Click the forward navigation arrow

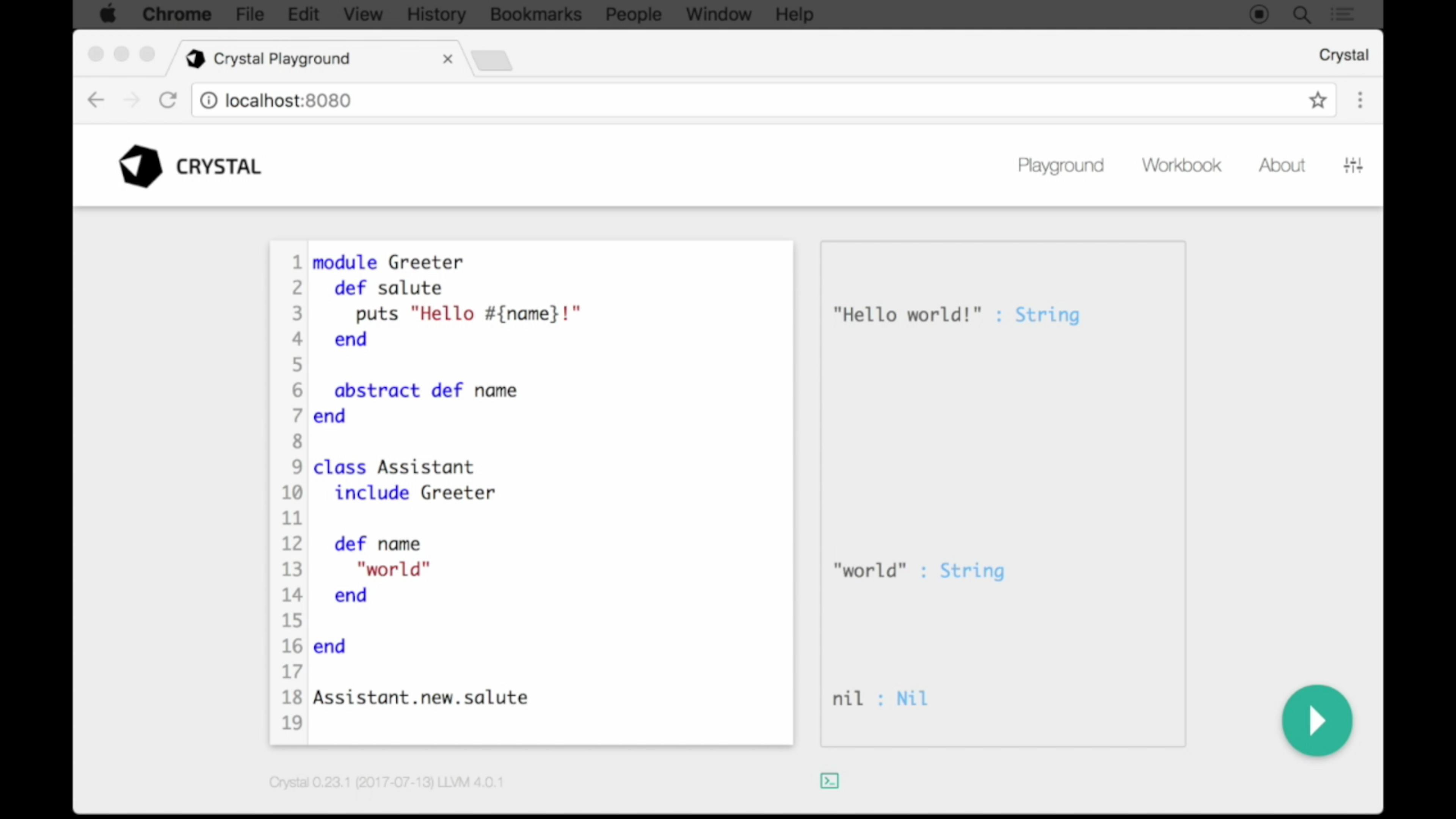[x=132, y=100]
